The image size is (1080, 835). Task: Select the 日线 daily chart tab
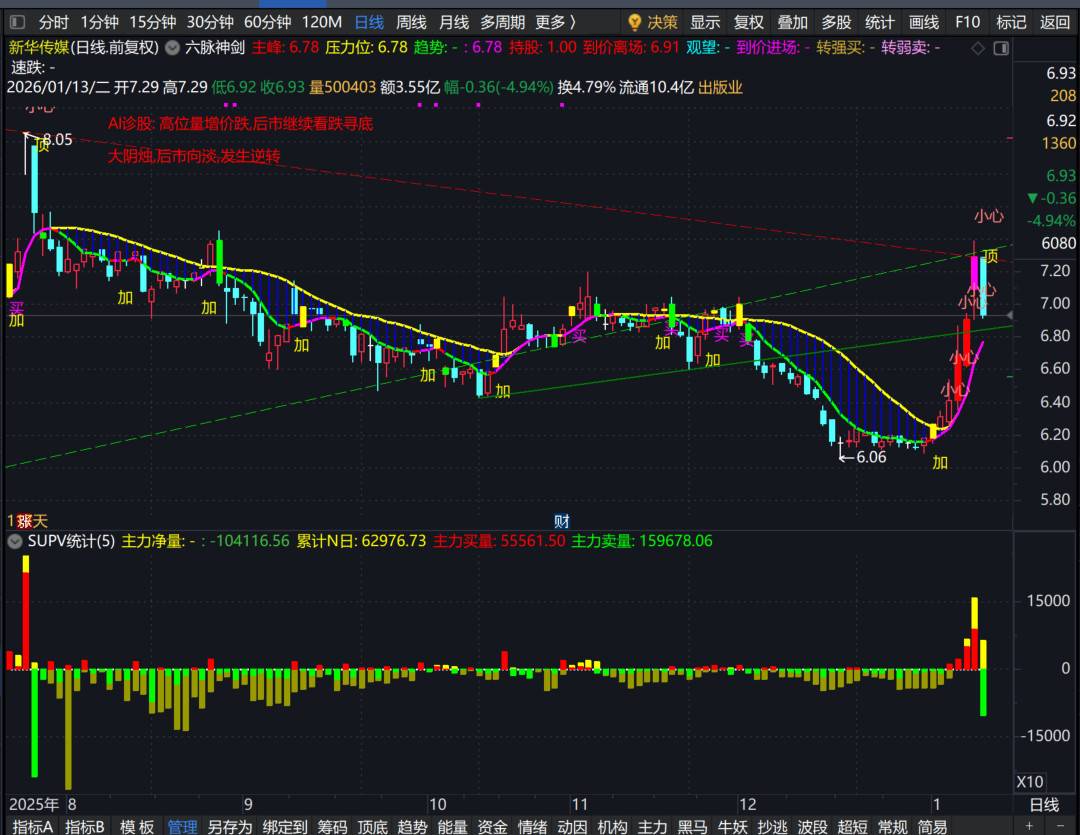(369, 23)
